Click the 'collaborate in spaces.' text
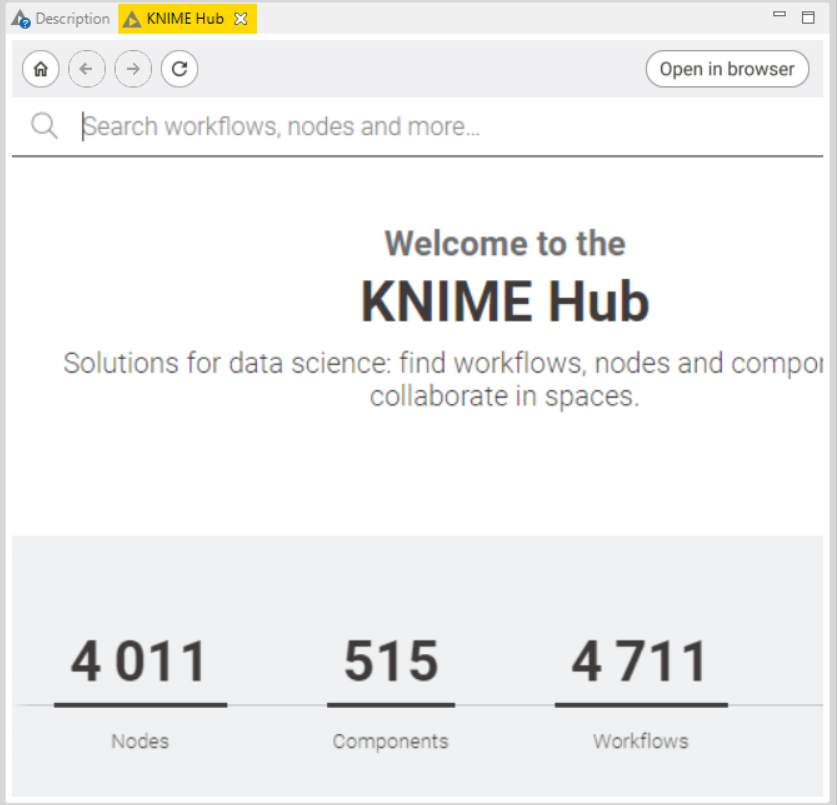Screen dimensions: 837x805 click(504, 397)
